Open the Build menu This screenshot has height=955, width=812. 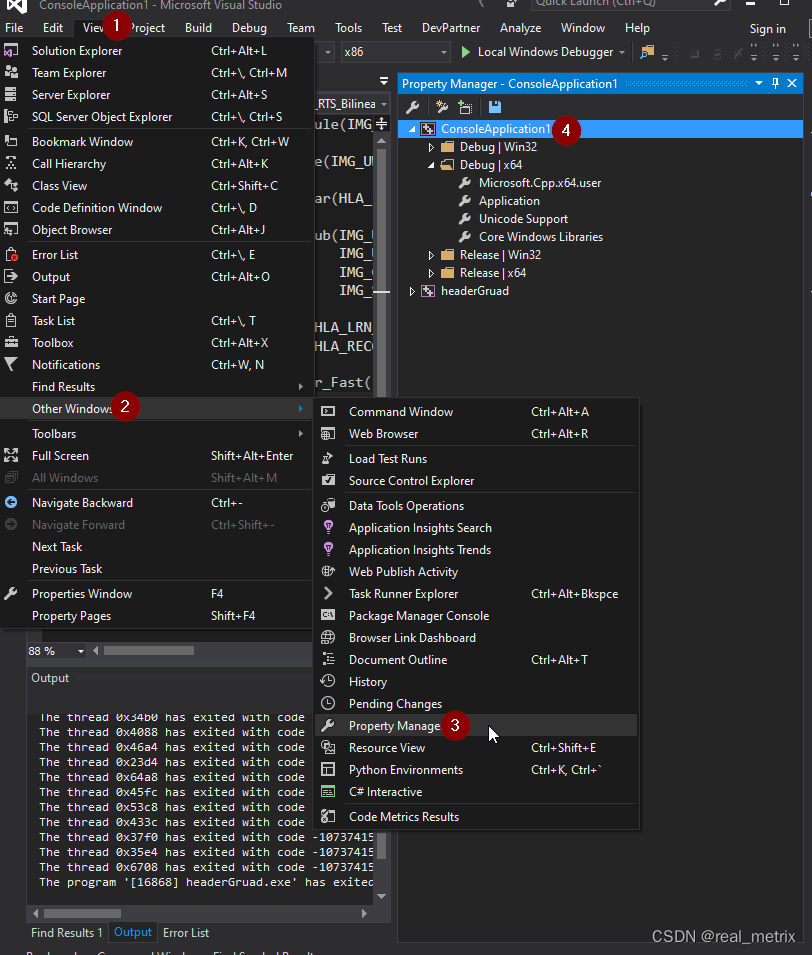pos(198,28)
